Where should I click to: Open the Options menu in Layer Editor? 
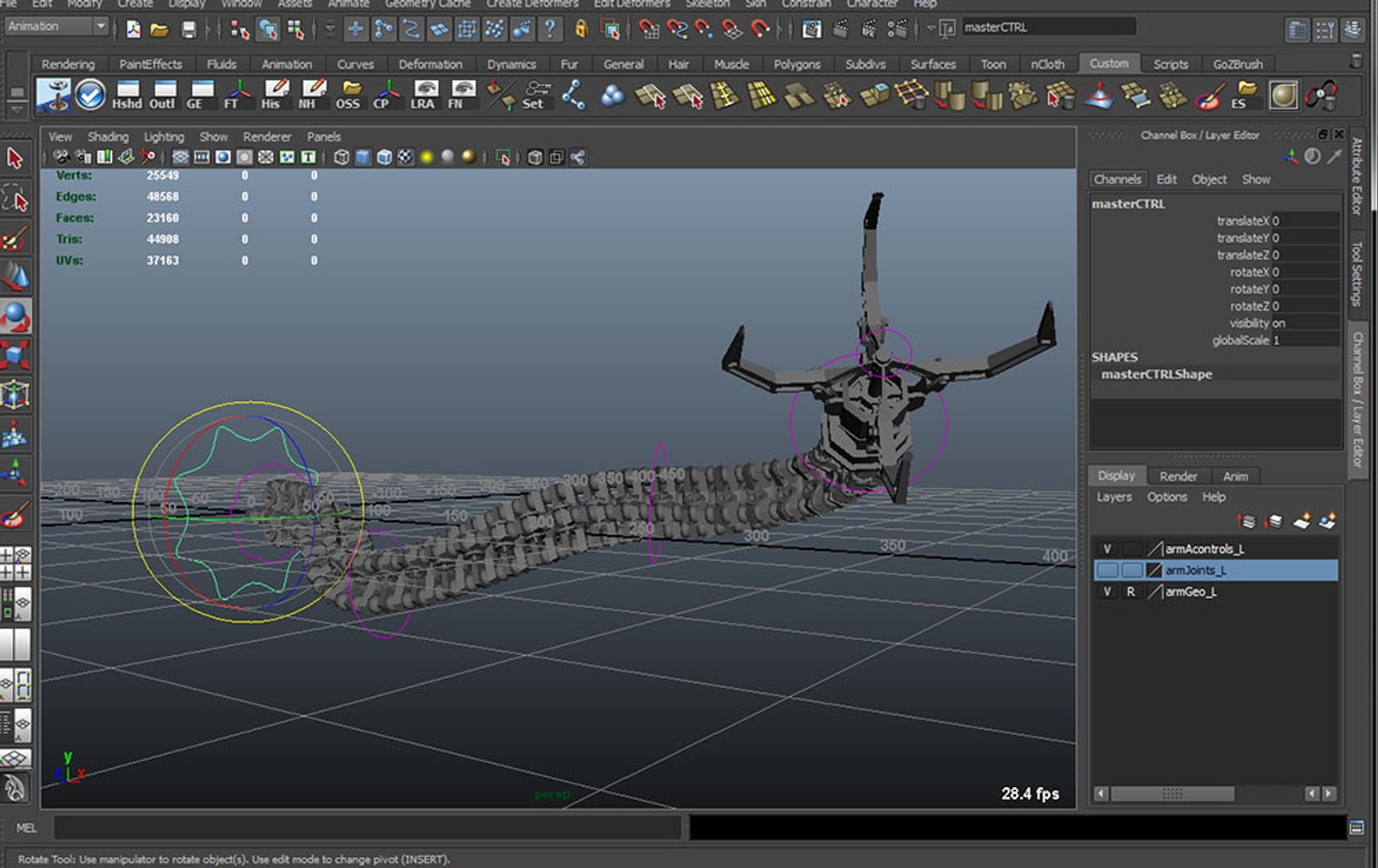1167,497
